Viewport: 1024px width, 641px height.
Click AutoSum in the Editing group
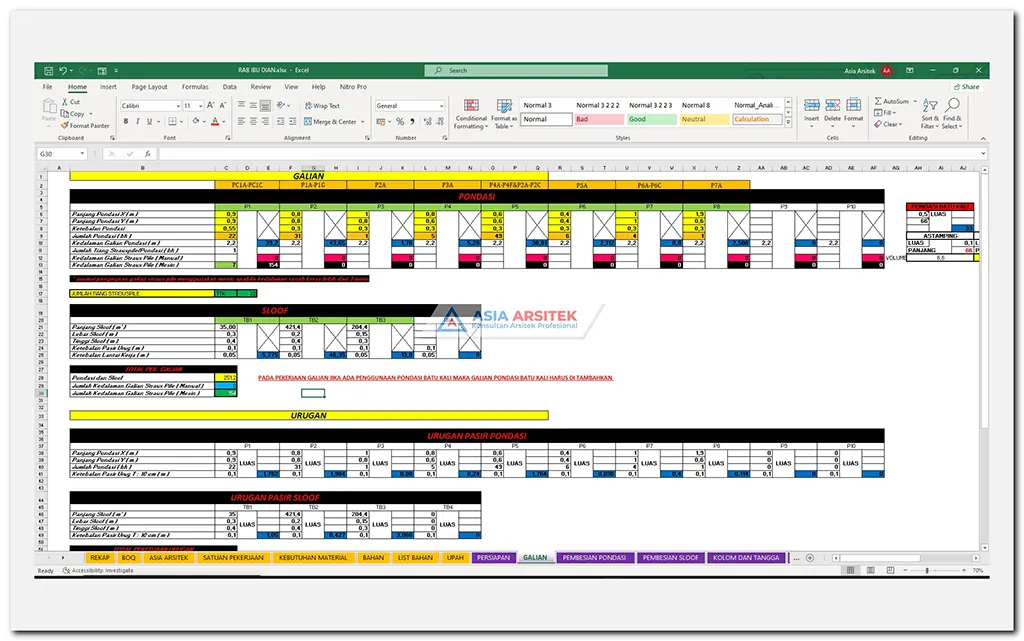coord(892,101)
